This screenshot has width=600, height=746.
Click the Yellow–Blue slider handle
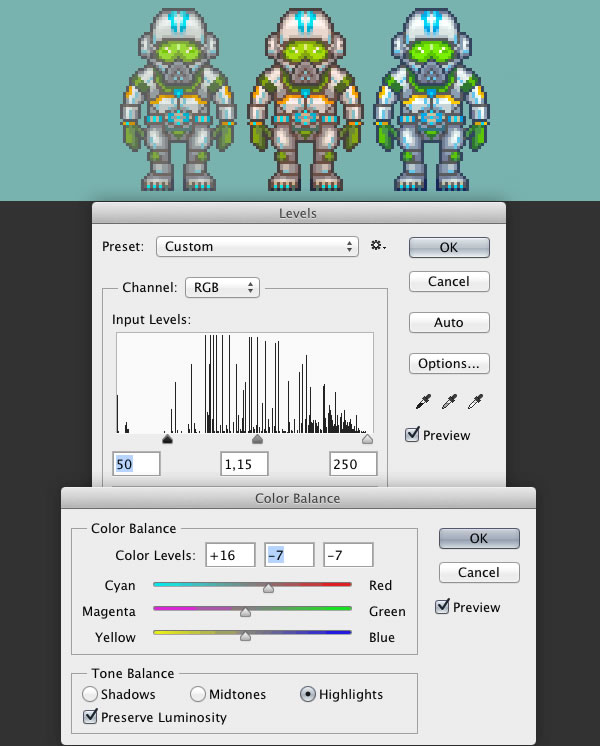point(246,636)
